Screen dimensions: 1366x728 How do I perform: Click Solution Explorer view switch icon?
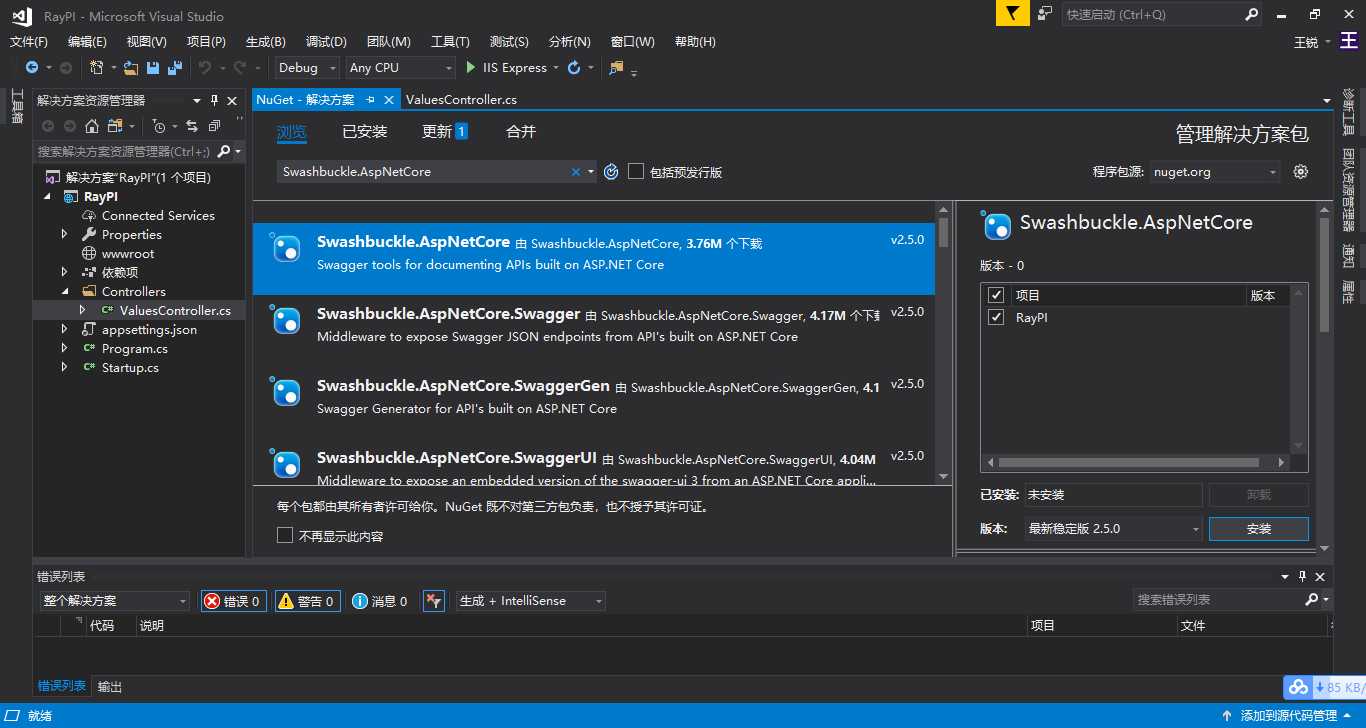pyautogui.click(x=114, y=126)
